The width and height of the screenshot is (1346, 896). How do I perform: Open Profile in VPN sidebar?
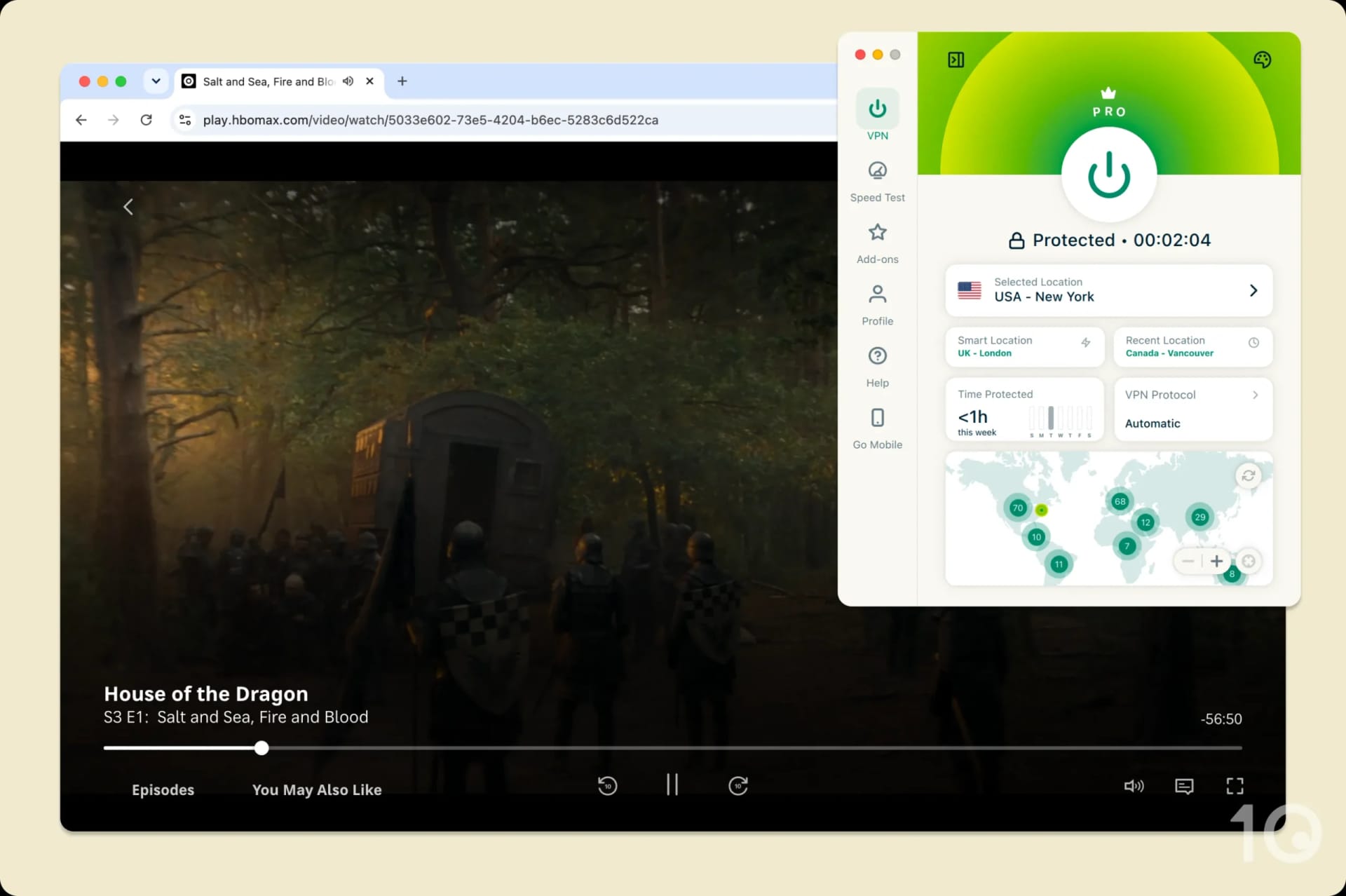click(877, 306)
